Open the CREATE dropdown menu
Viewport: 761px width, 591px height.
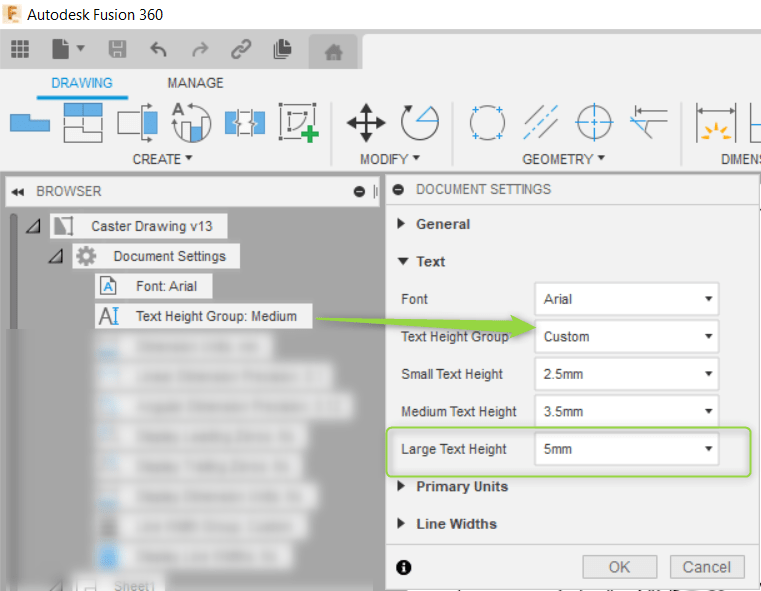click(x=163, y=159)
